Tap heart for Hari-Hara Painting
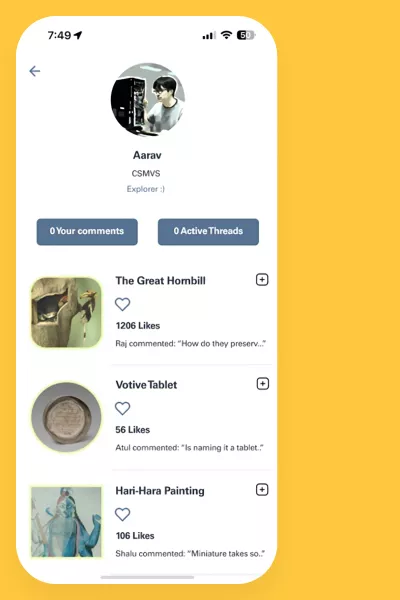This screenshot has height=600, width=400. coord(122,514)
